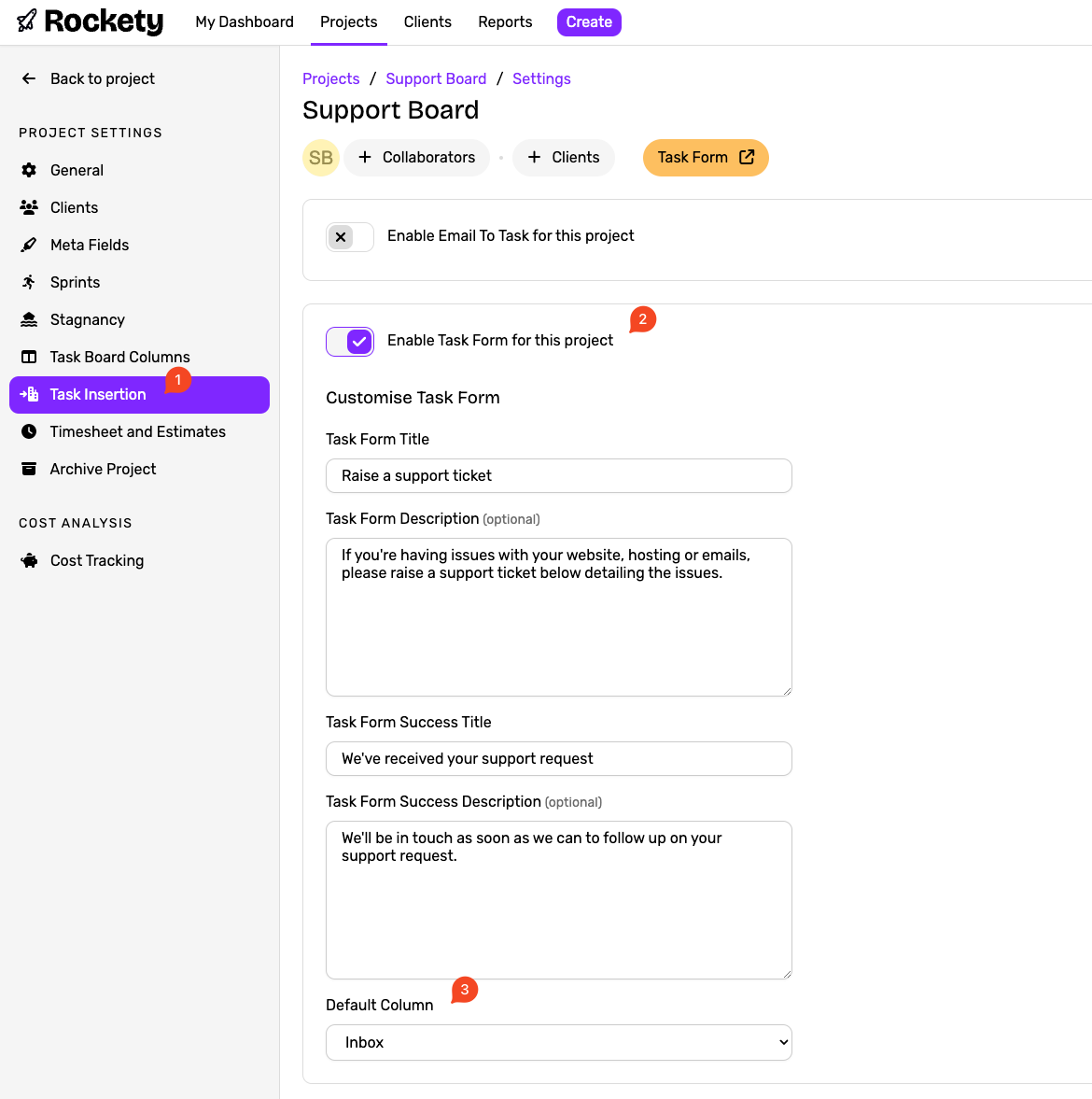Click the Sprints runner icon
This screenshot has height=1099, width=1092.
[x=29, y=282]
